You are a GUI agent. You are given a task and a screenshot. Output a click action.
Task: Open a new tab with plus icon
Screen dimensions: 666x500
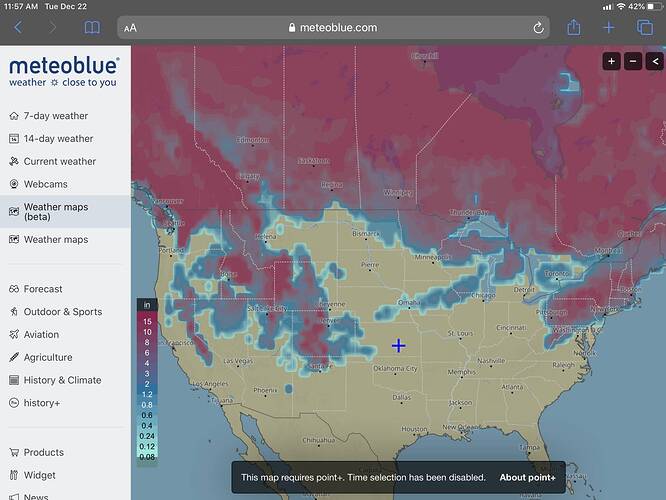coord(609,28)
